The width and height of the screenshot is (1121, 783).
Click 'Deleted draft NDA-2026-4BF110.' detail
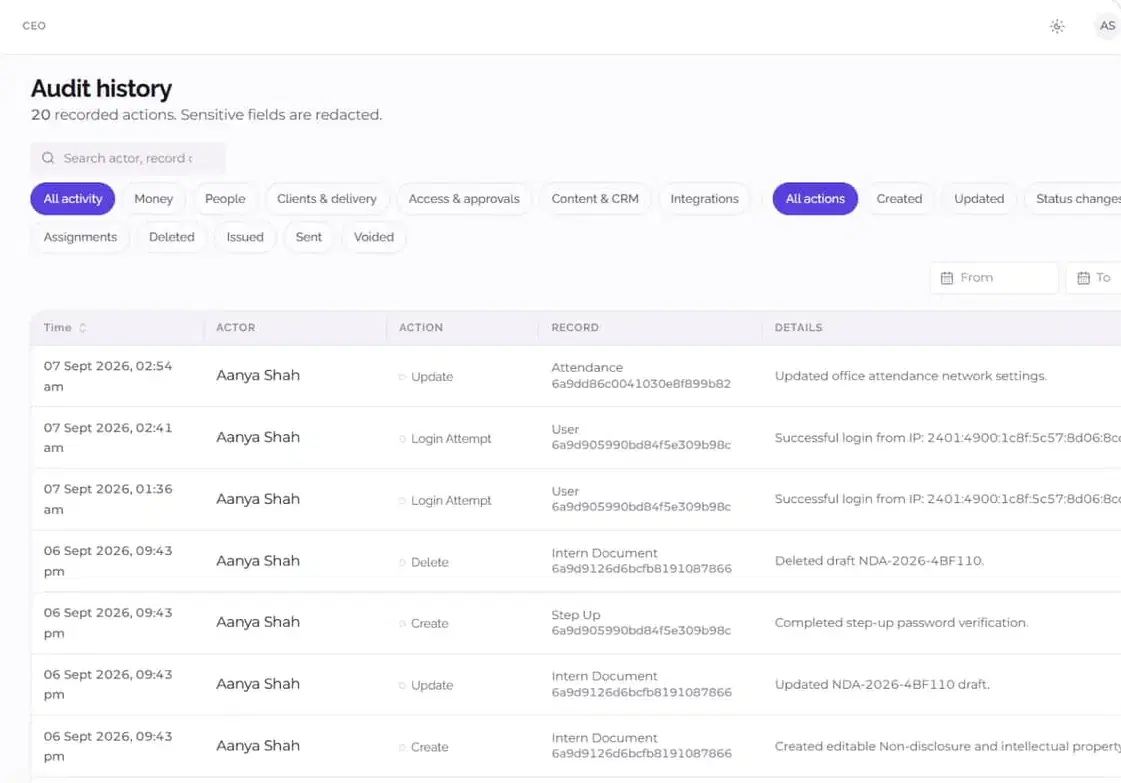[879, 561]
